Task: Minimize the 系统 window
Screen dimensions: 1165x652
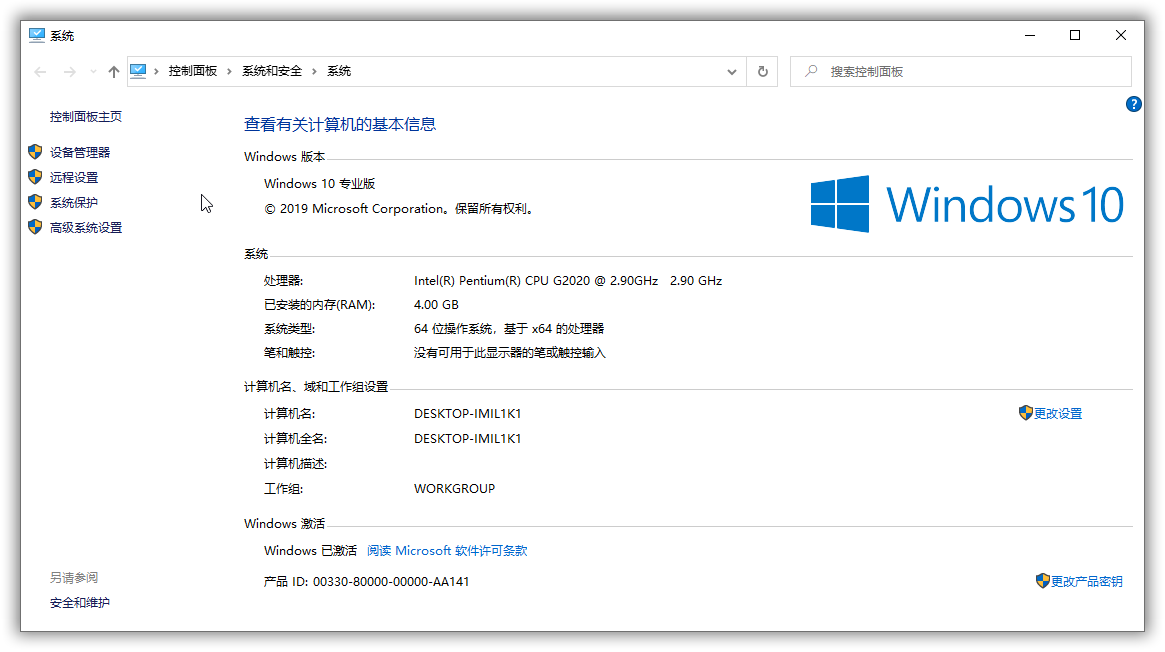Action: (x=1030, y=35)
